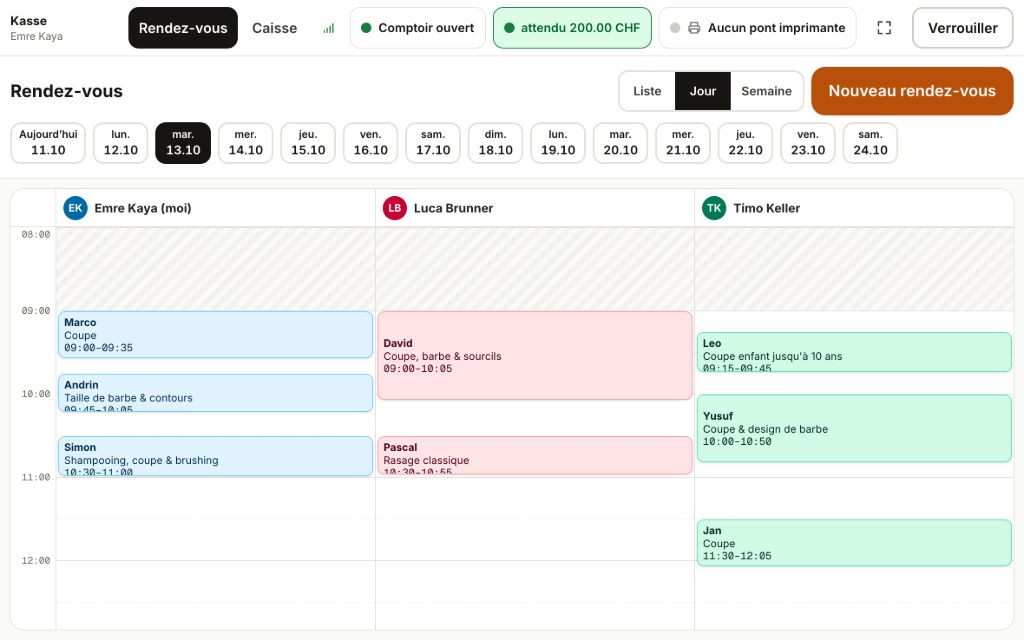Viewport: 1024px width, 640px height.
Task: Select date mer. 21.10
Action: 683,142
